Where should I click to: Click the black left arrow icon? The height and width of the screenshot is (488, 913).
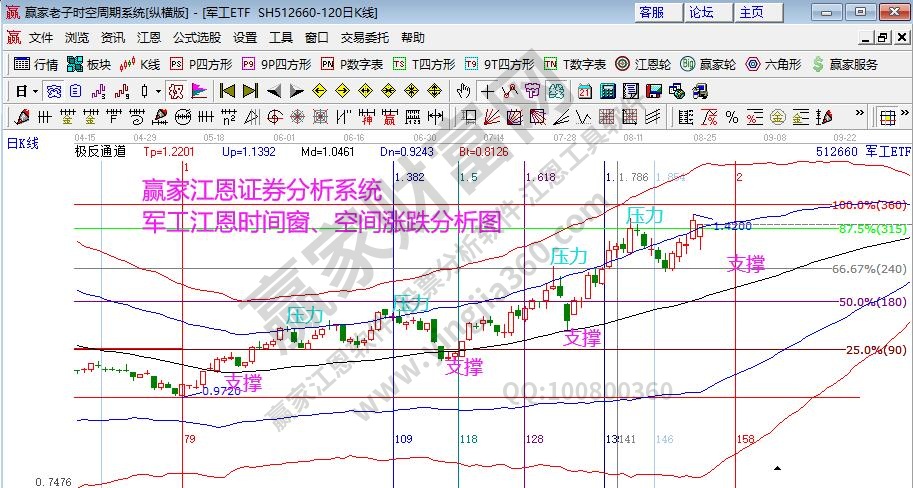(x=274, y=91)
